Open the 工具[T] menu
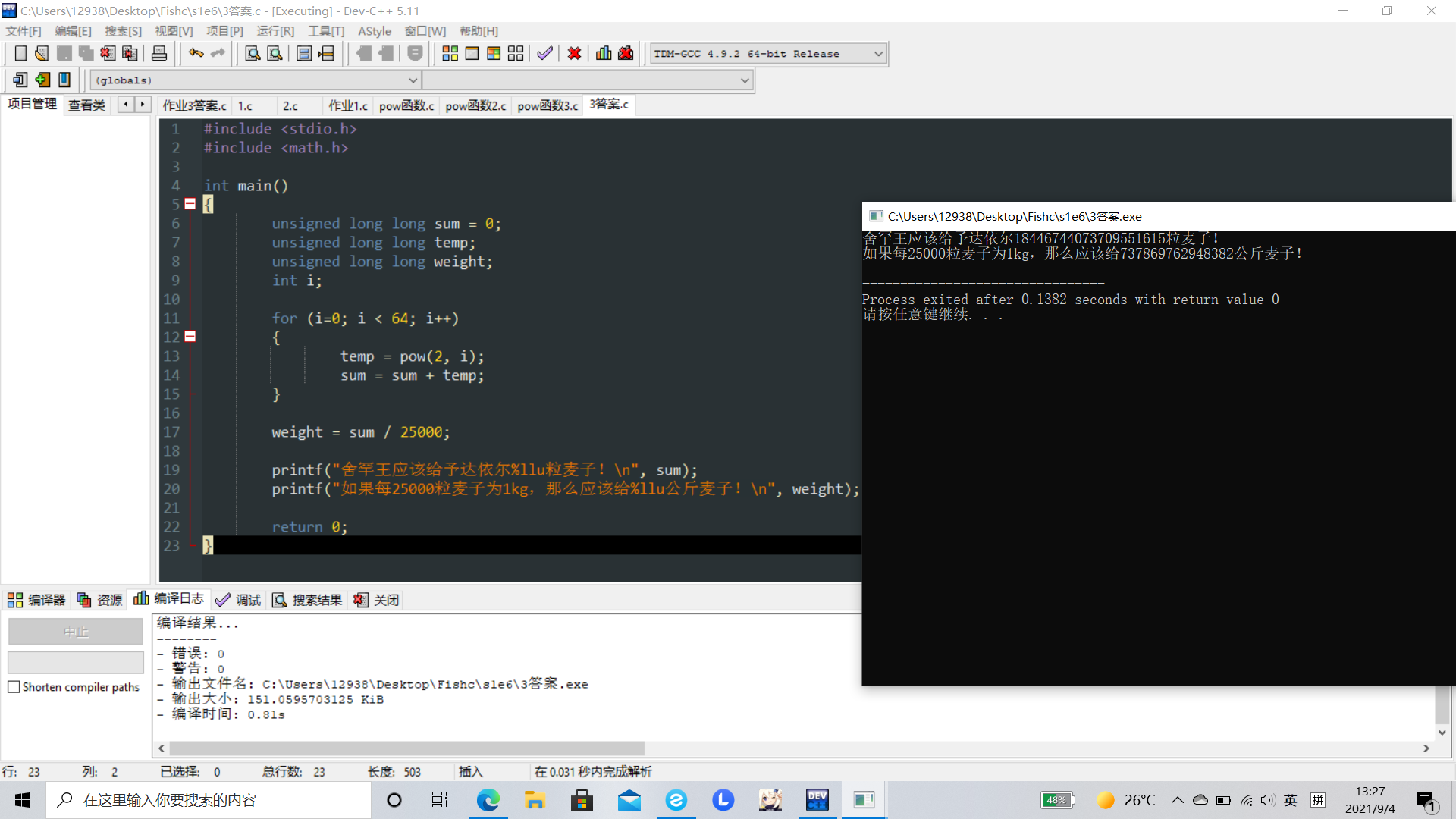1456x819 pixels. [x=326, y=31]
